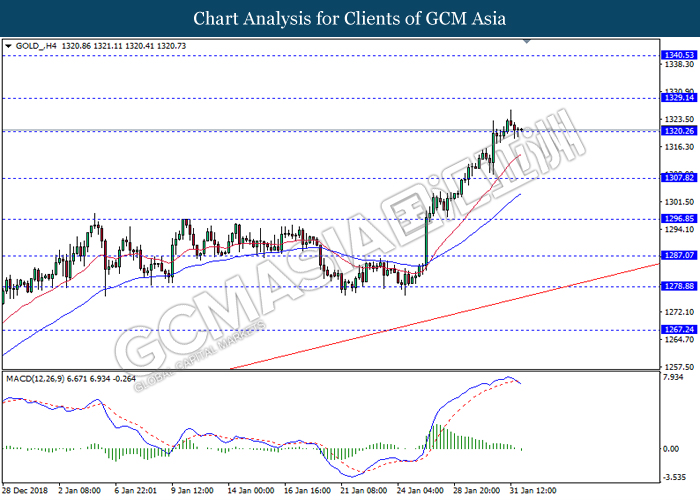The height and width of the screenshot is (500, 700).
Task: Click the 7.934 MACD scale value
Action: coord(674,378)
